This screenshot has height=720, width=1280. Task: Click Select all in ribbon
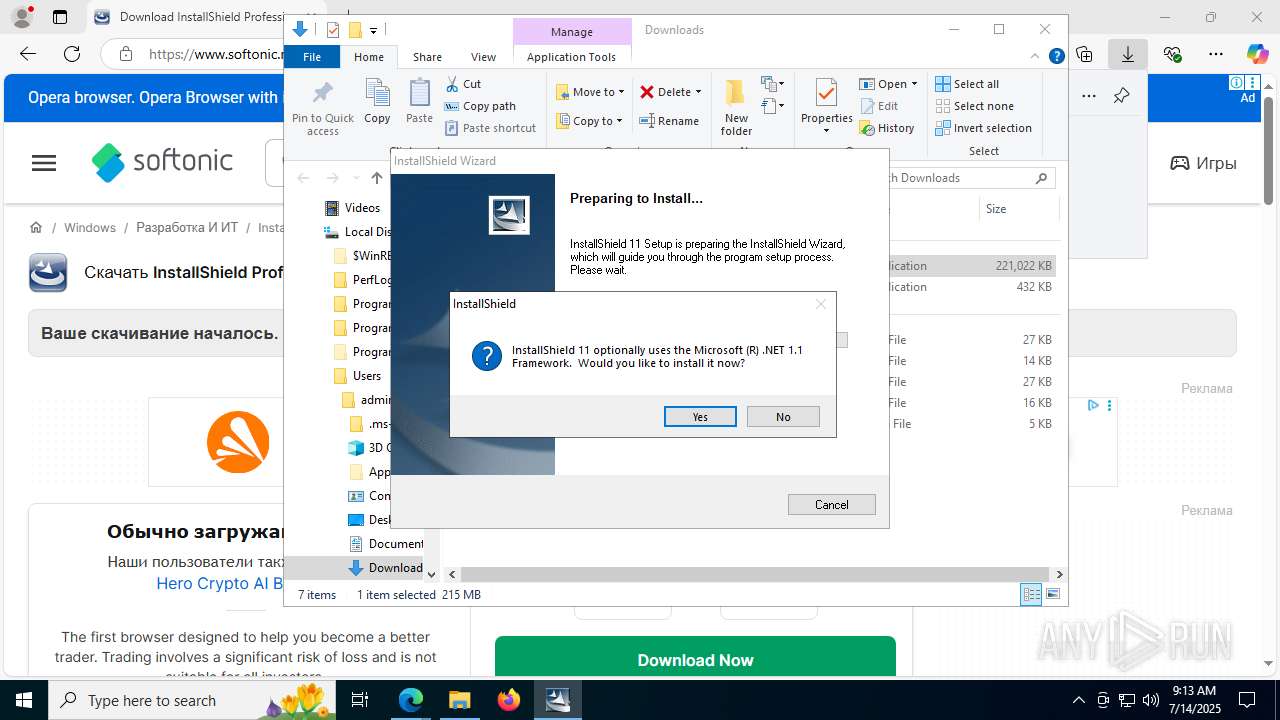[967, 84]
